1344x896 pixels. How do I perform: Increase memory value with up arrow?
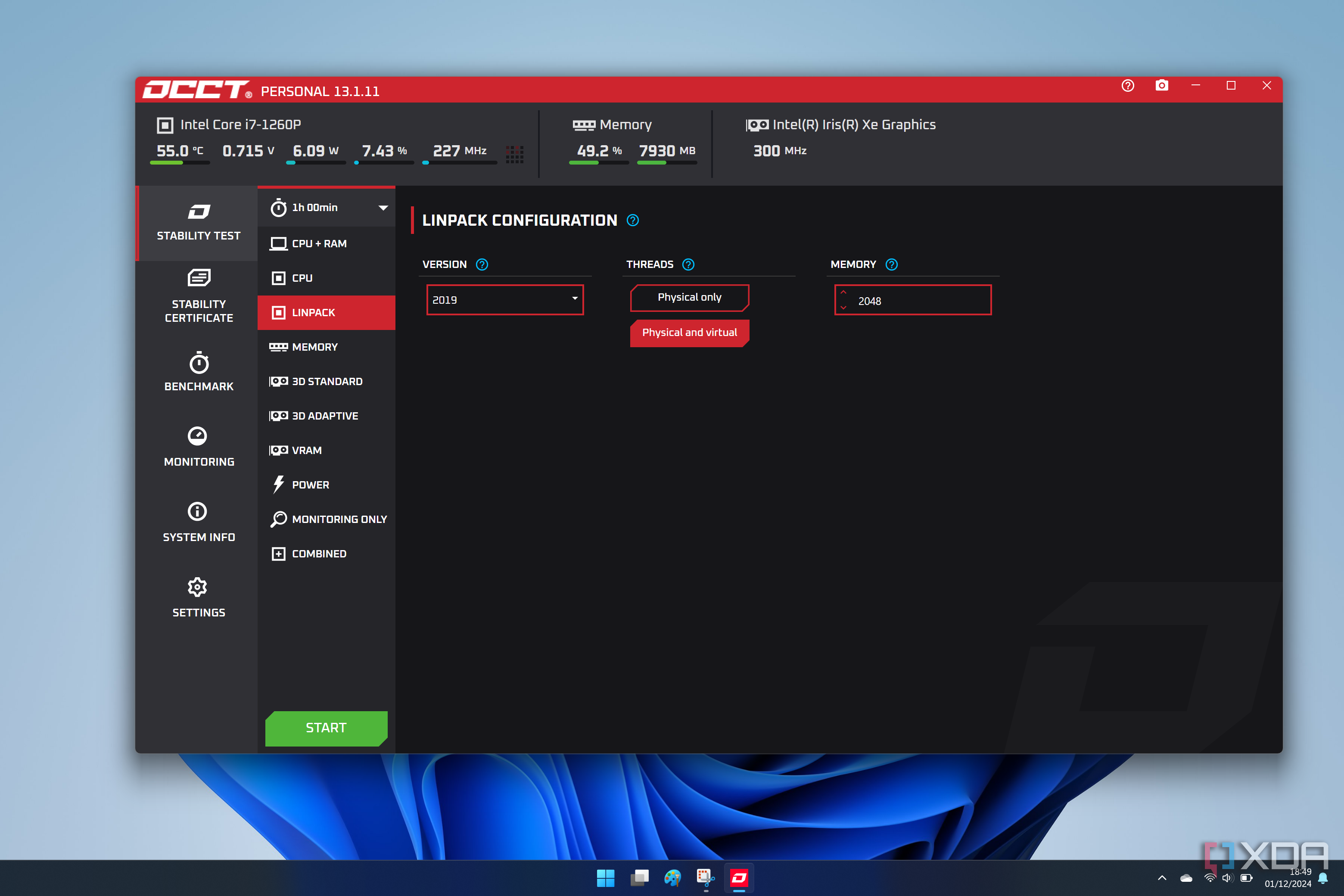843,292
